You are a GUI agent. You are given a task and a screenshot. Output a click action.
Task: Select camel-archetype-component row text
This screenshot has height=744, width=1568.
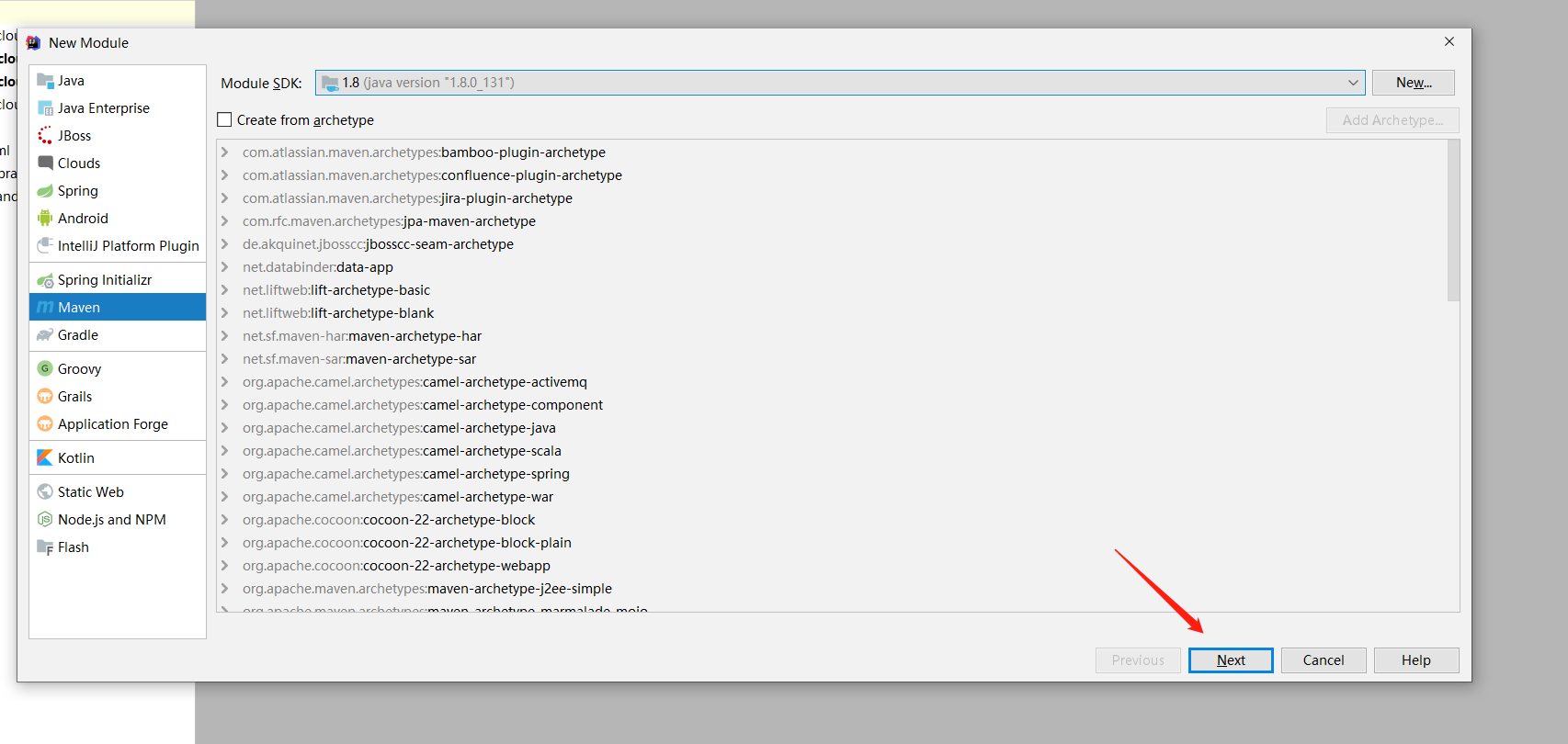coord(423,405)
